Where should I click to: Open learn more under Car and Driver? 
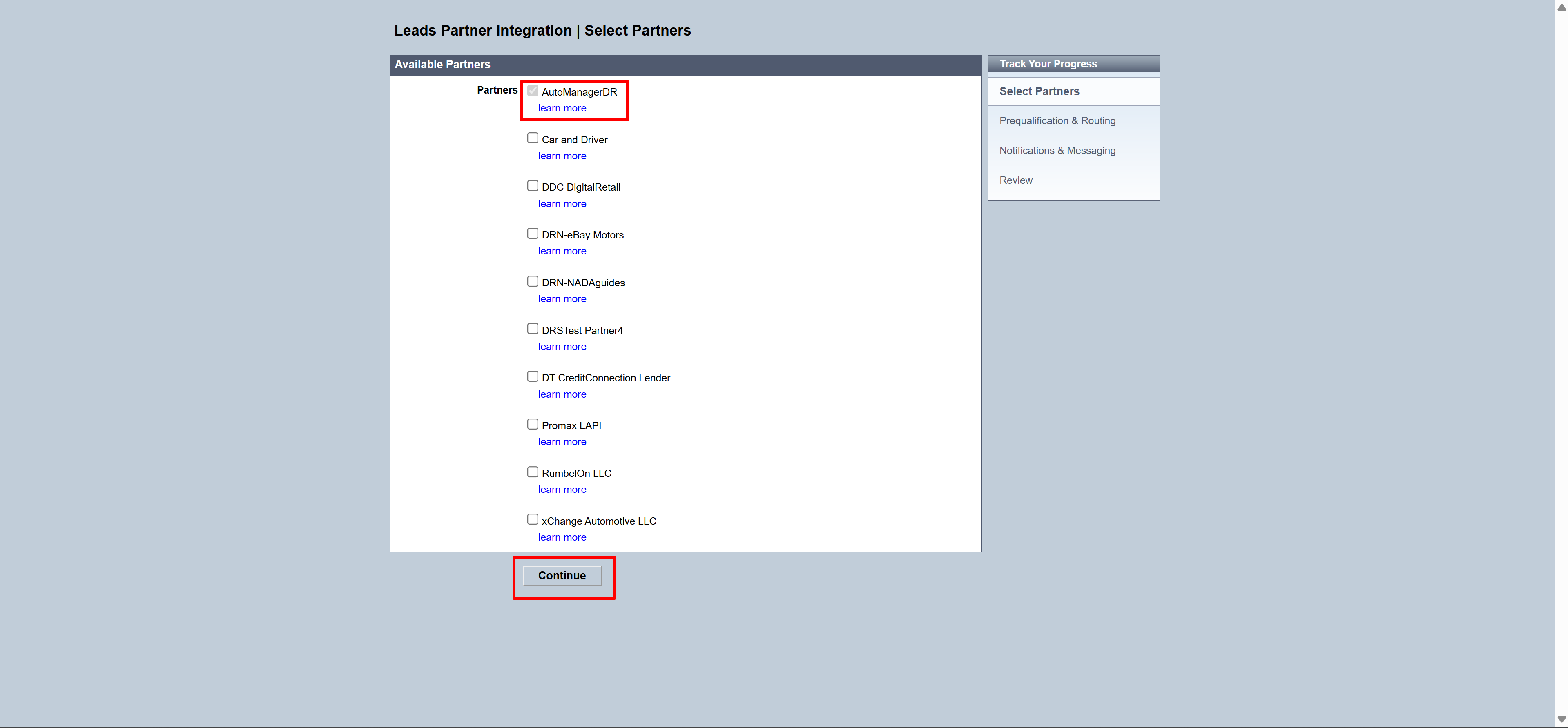[562, 156]
